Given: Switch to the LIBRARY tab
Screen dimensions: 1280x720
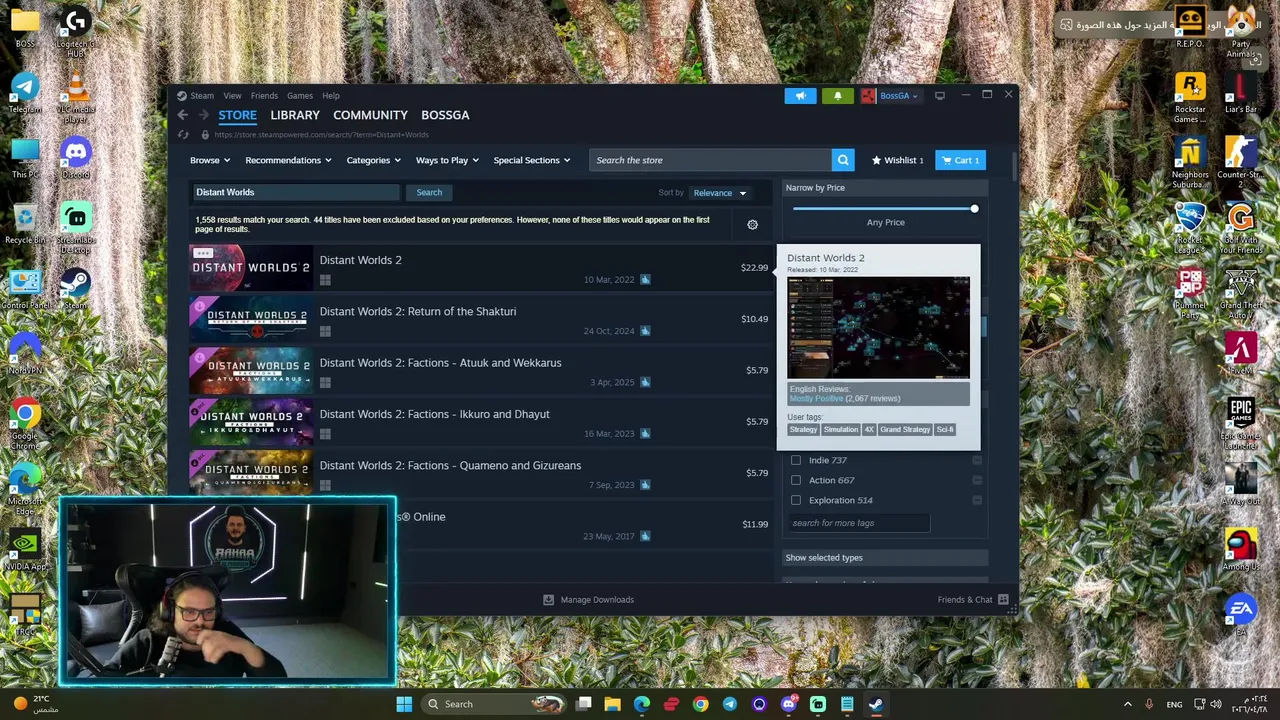Looking at the screenshot, I should (x=295, y=115).
